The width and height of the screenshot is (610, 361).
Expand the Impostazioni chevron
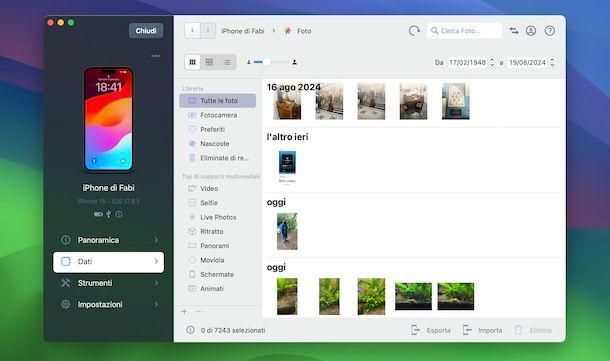click(156, 305)
